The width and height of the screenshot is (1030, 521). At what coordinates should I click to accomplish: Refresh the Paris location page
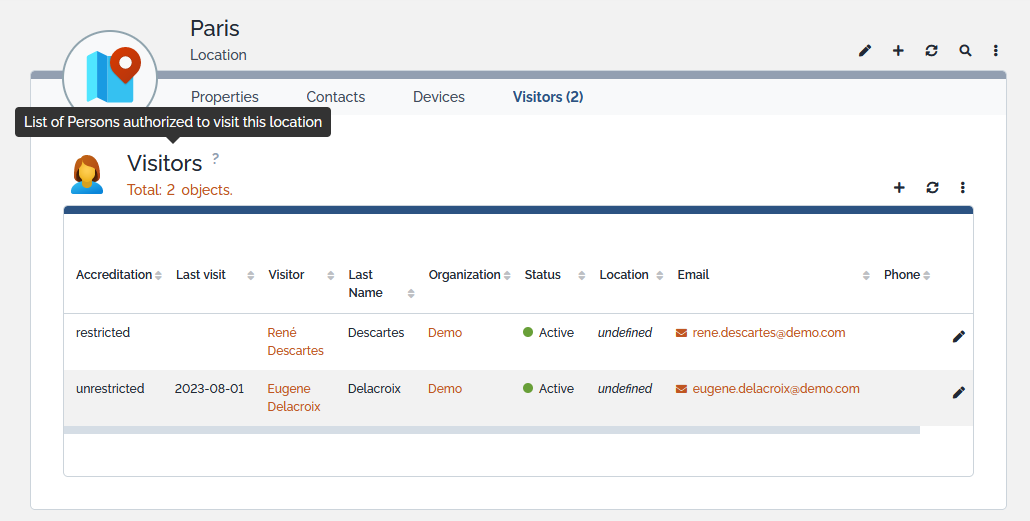tap(931, 51)
